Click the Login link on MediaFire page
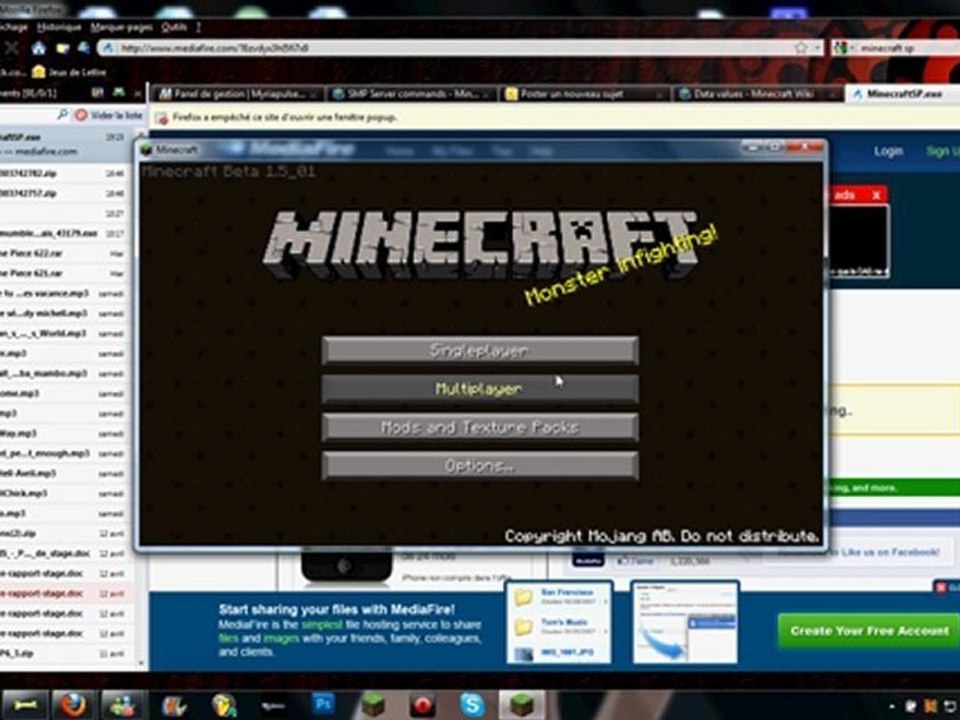The width and height of the screenshot is (960, 720). pos(888,151)
